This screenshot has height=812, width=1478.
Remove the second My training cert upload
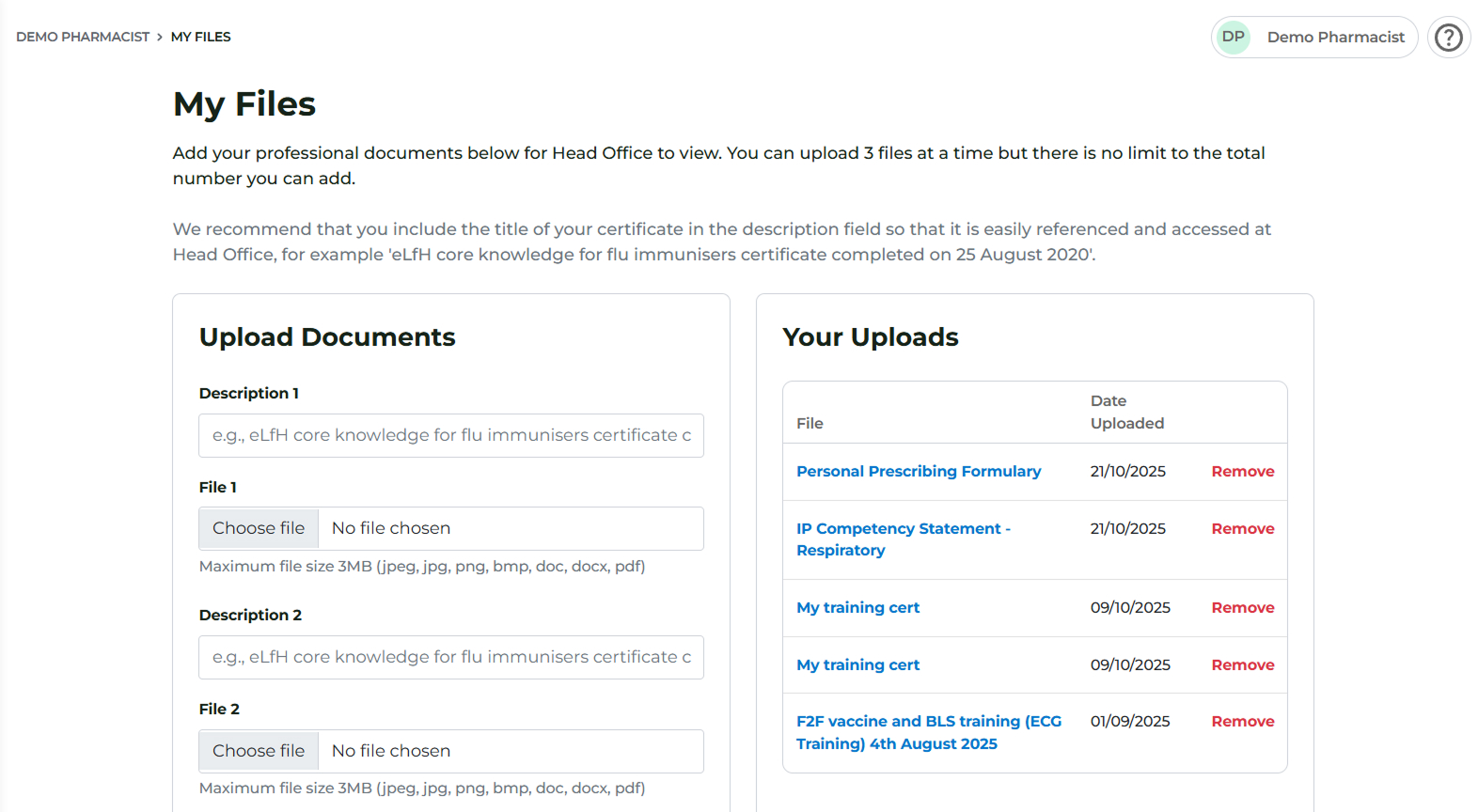click(x=1242, y=664)
